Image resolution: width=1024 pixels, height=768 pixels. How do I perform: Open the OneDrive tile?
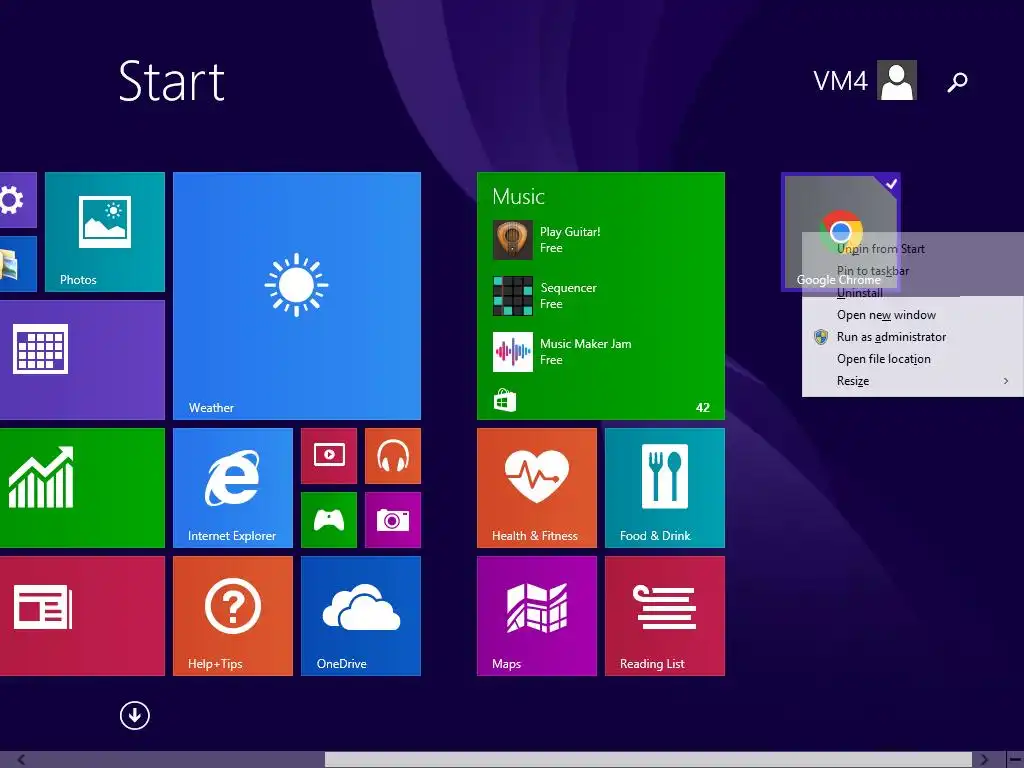[360, 616]
